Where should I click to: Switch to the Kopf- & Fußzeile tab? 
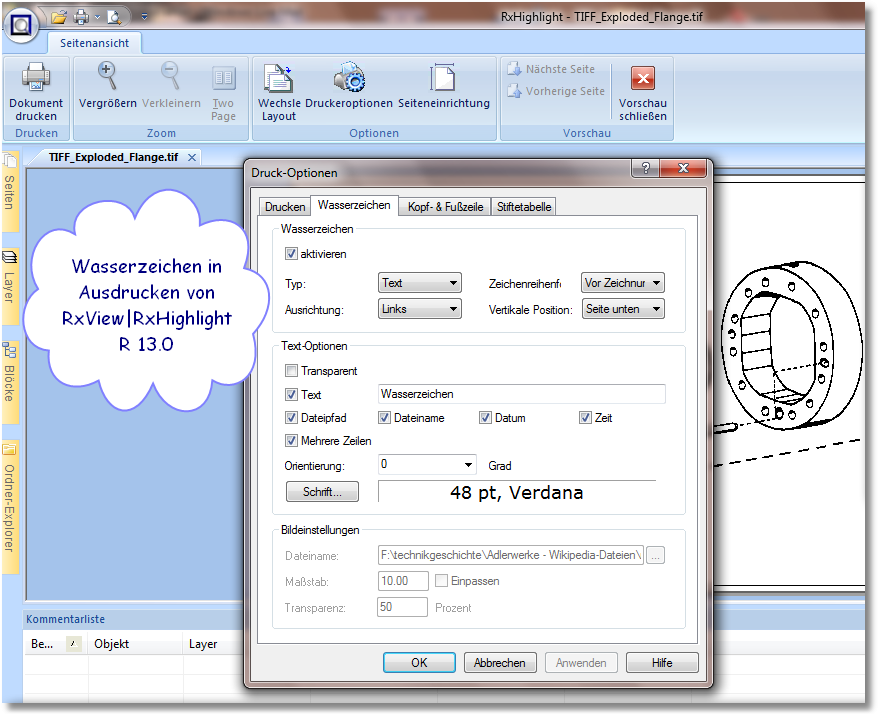(x=445, y=207)
